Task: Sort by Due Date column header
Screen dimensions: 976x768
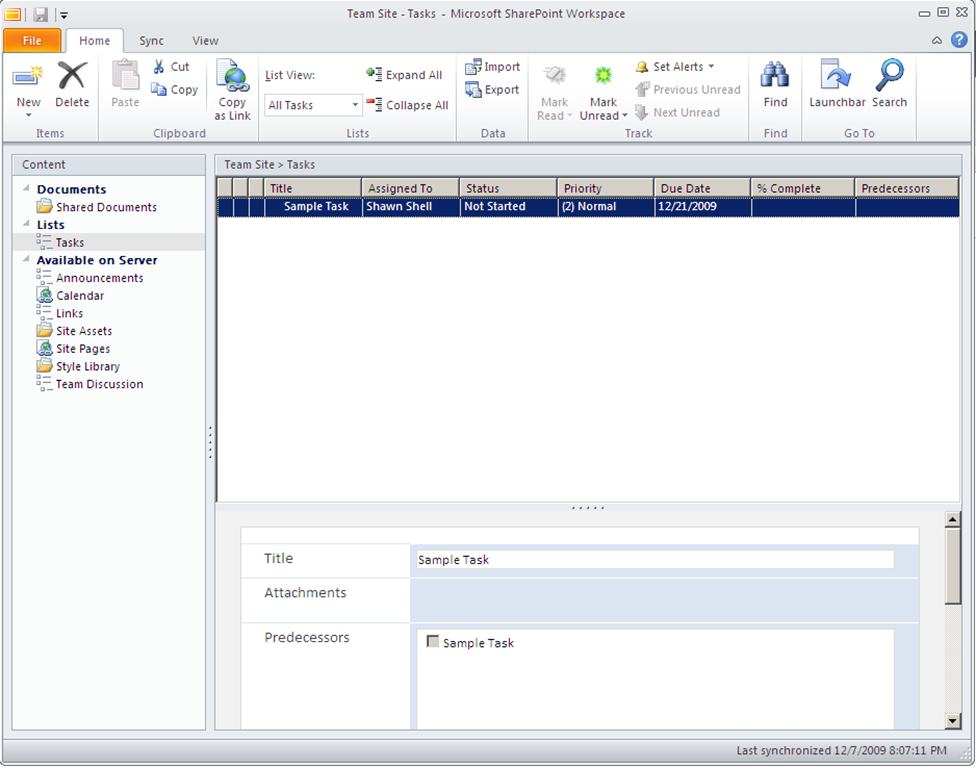Action: click(x=703, y=188)
